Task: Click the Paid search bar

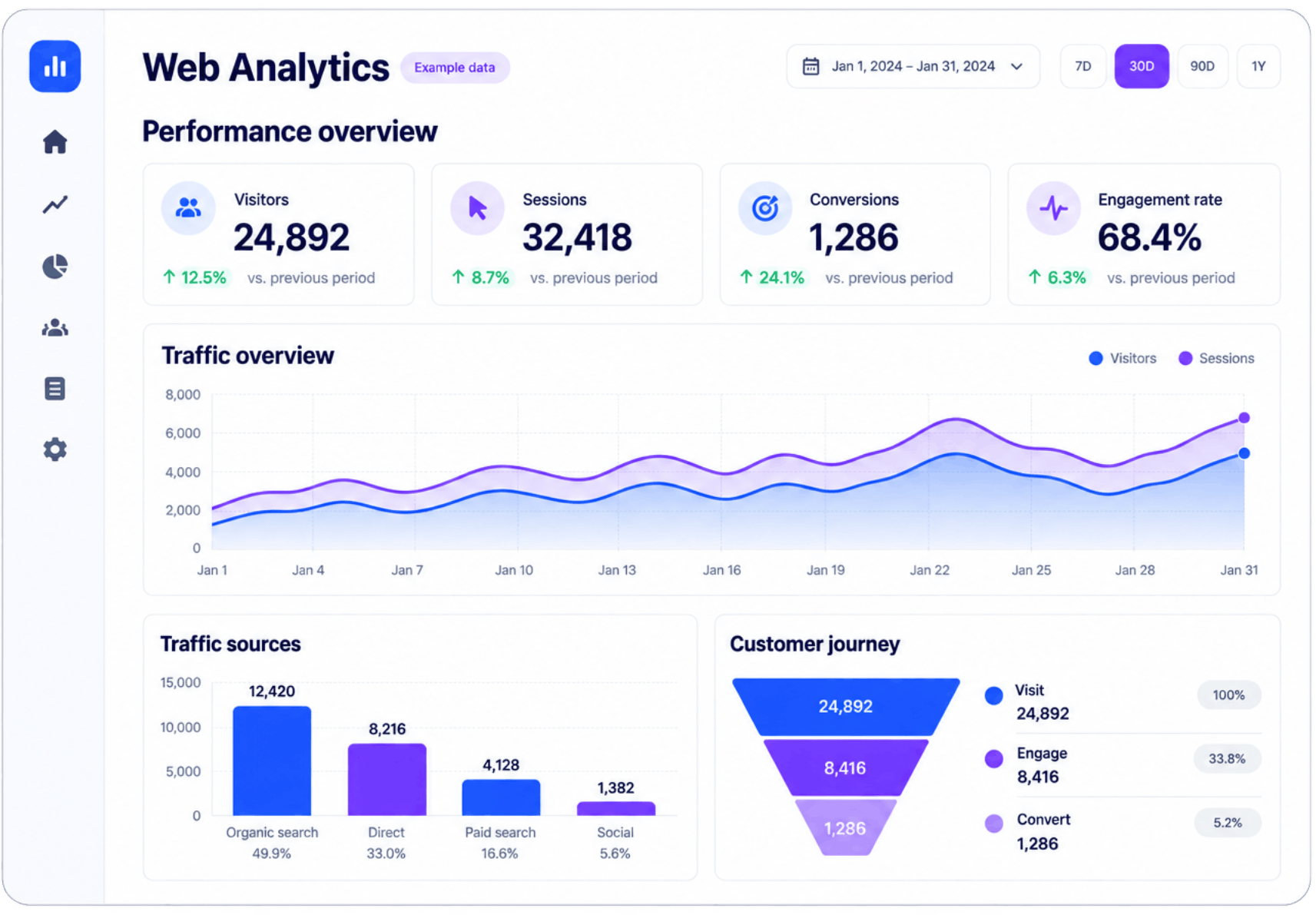Action: [x=501, y=797]
